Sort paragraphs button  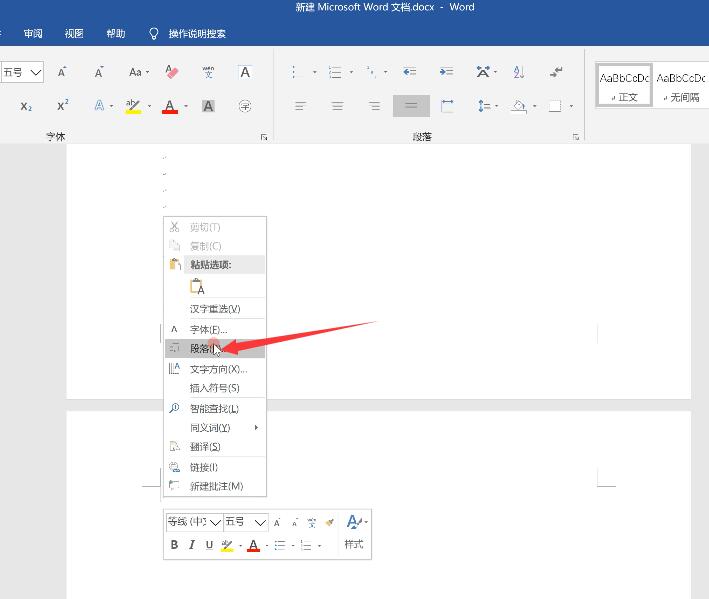tap(519, 72)
